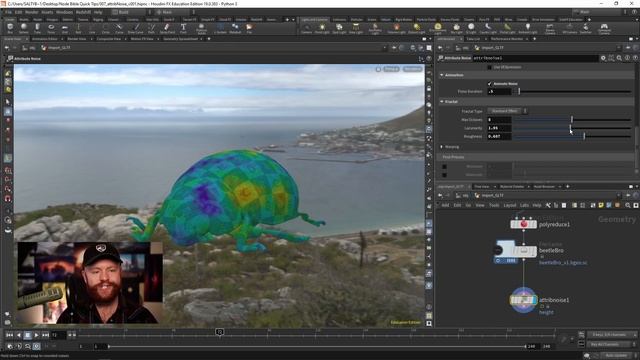Screen dimensions: 640x360
Task: Toggle sticky note display in network toolbar
Action: click(601, 205)
